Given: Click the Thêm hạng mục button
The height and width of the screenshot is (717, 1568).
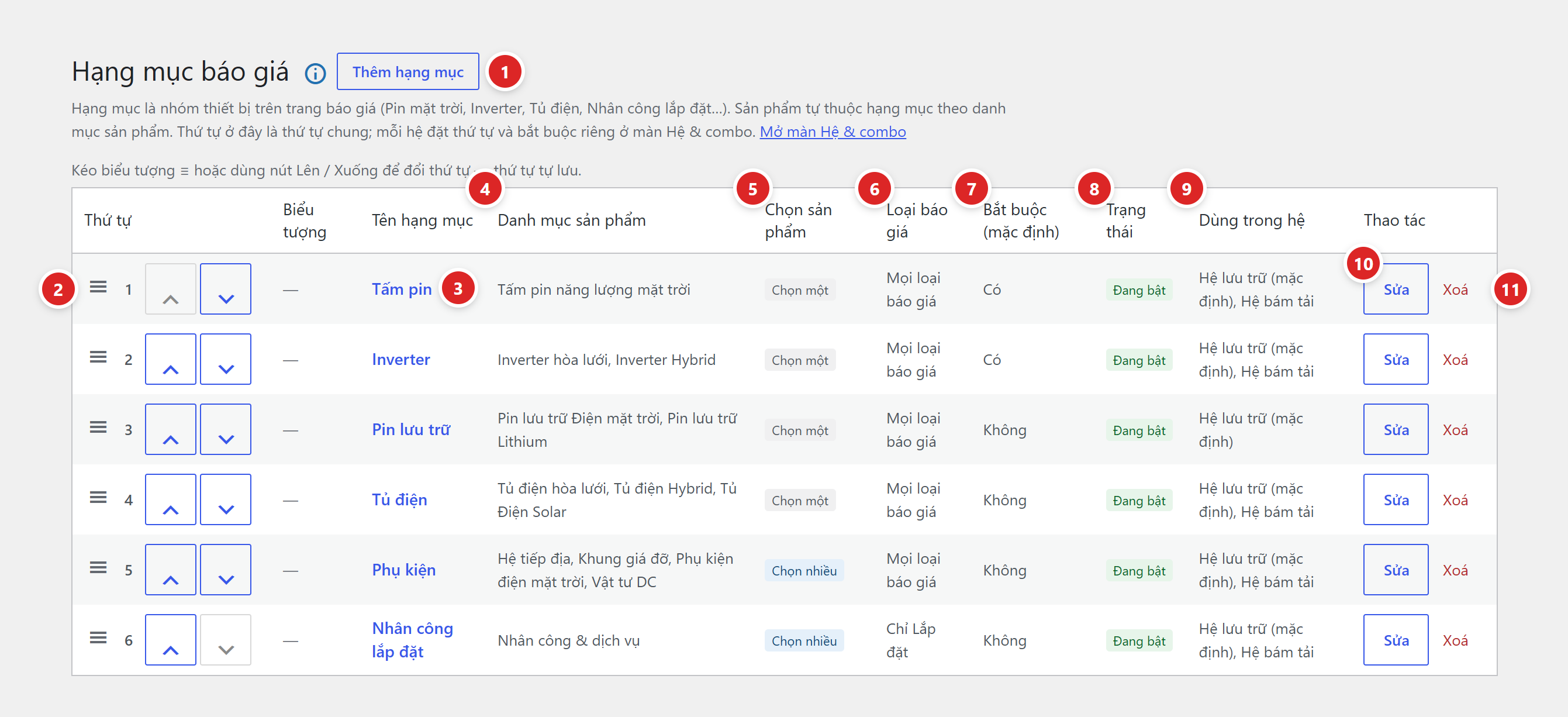Looking at the screenshot, I should (x=408, y=72).
